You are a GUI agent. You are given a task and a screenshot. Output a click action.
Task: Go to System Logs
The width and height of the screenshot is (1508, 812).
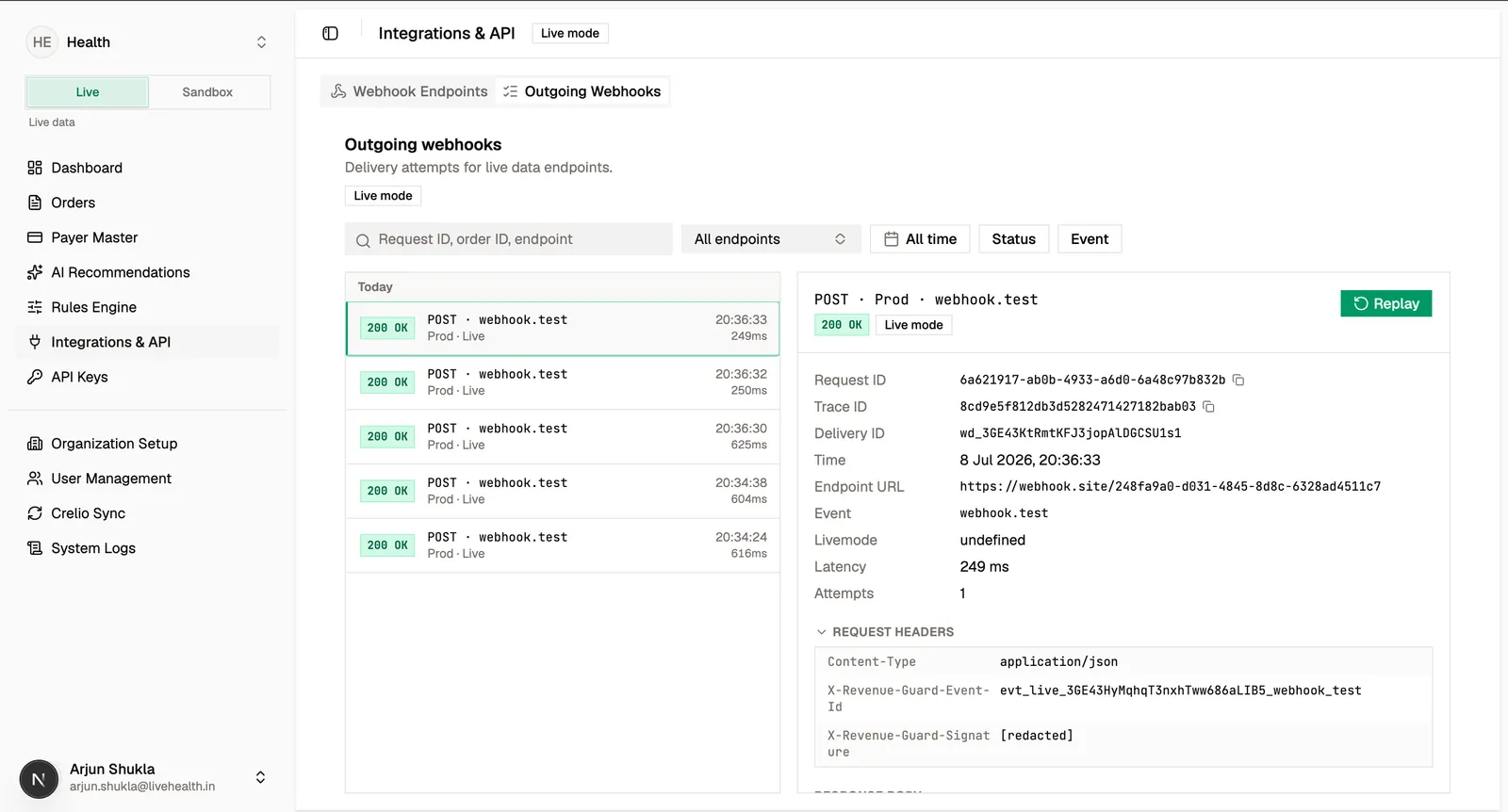147,548
